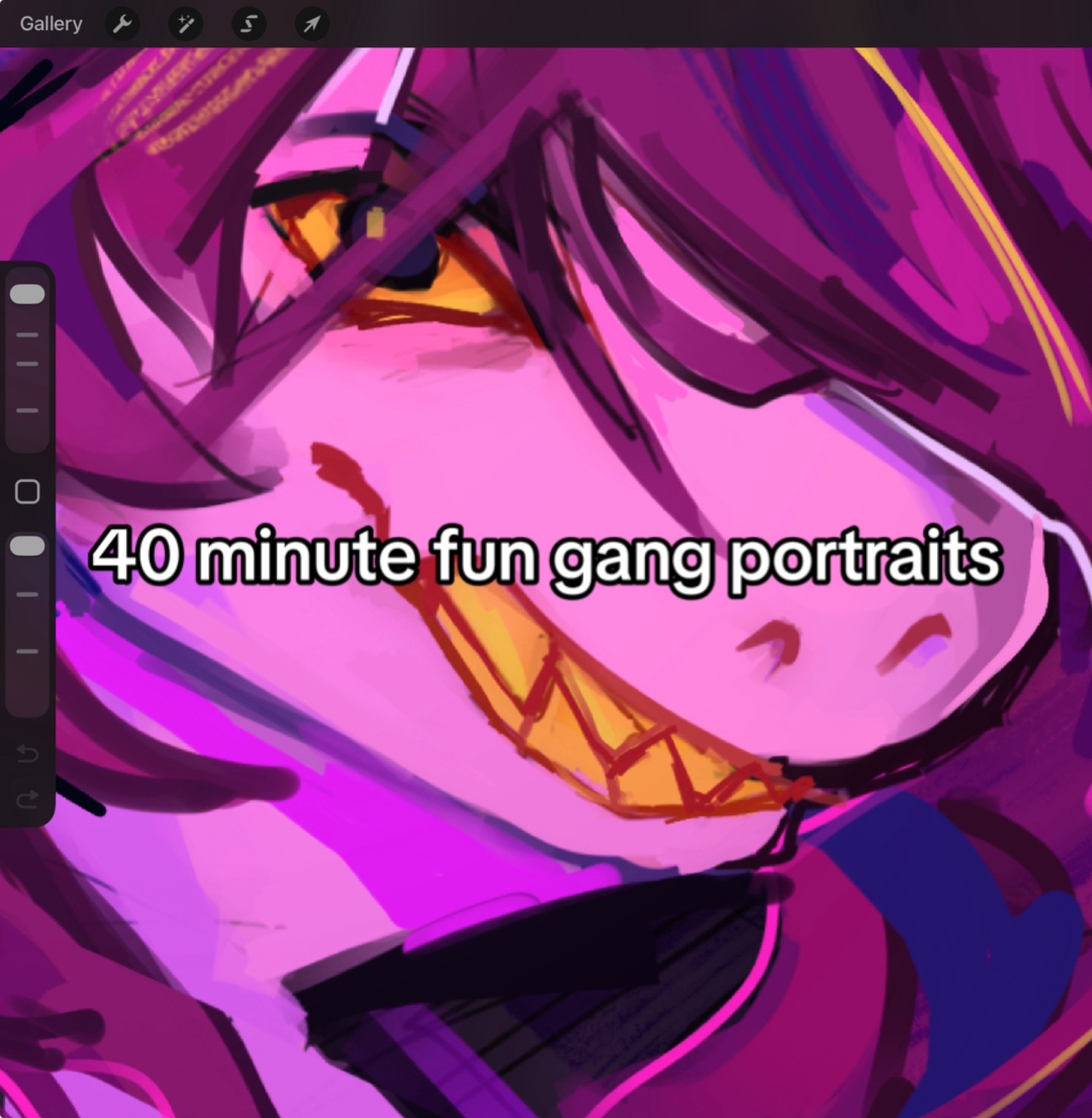Screen dimensions: 1092x1118
Task: Open the Actions wrench menu
Action: [x=122, y=25]
